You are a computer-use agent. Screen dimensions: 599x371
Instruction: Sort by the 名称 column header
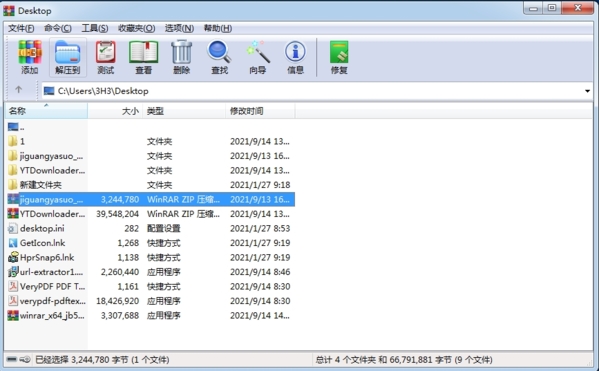46,111
